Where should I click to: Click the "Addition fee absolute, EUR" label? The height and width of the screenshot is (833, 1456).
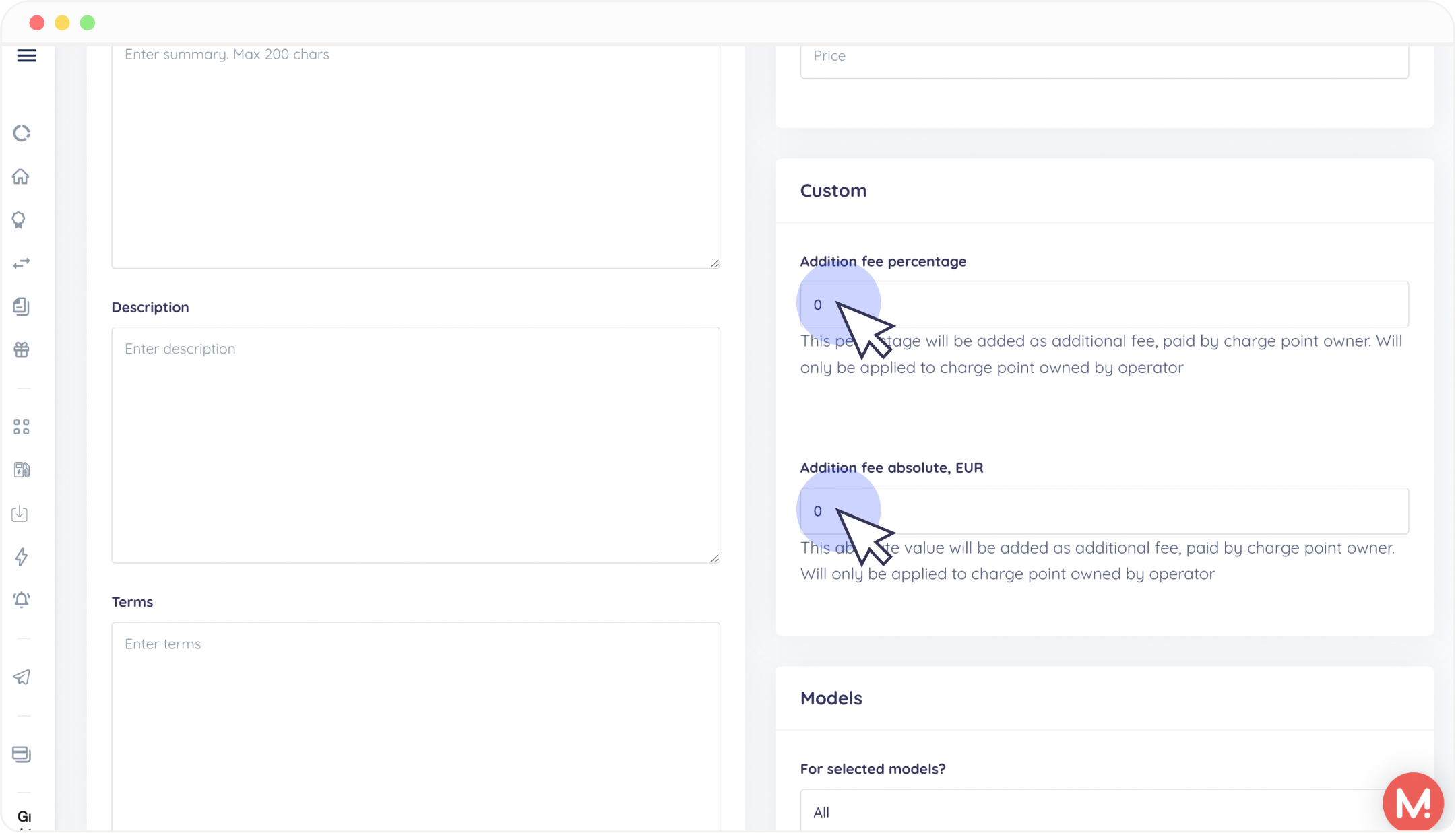pos(892,467)
